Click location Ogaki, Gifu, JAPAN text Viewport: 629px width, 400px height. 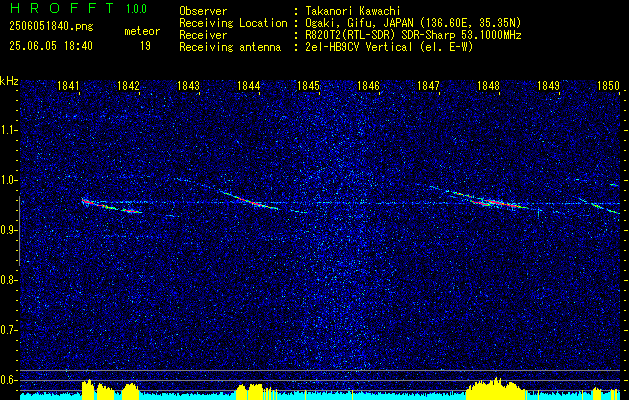[413, 23]
